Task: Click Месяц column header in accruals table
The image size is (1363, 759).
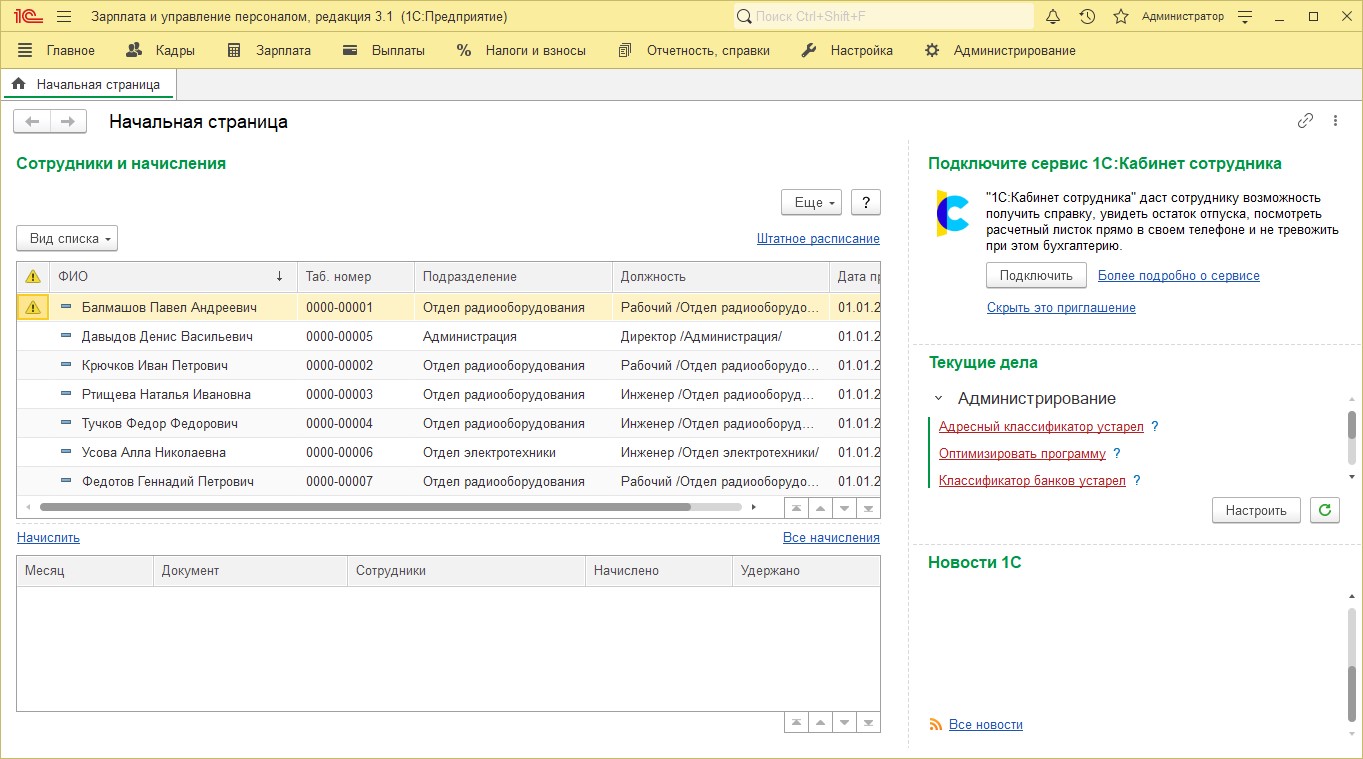Action: click(x=84, y=570)
